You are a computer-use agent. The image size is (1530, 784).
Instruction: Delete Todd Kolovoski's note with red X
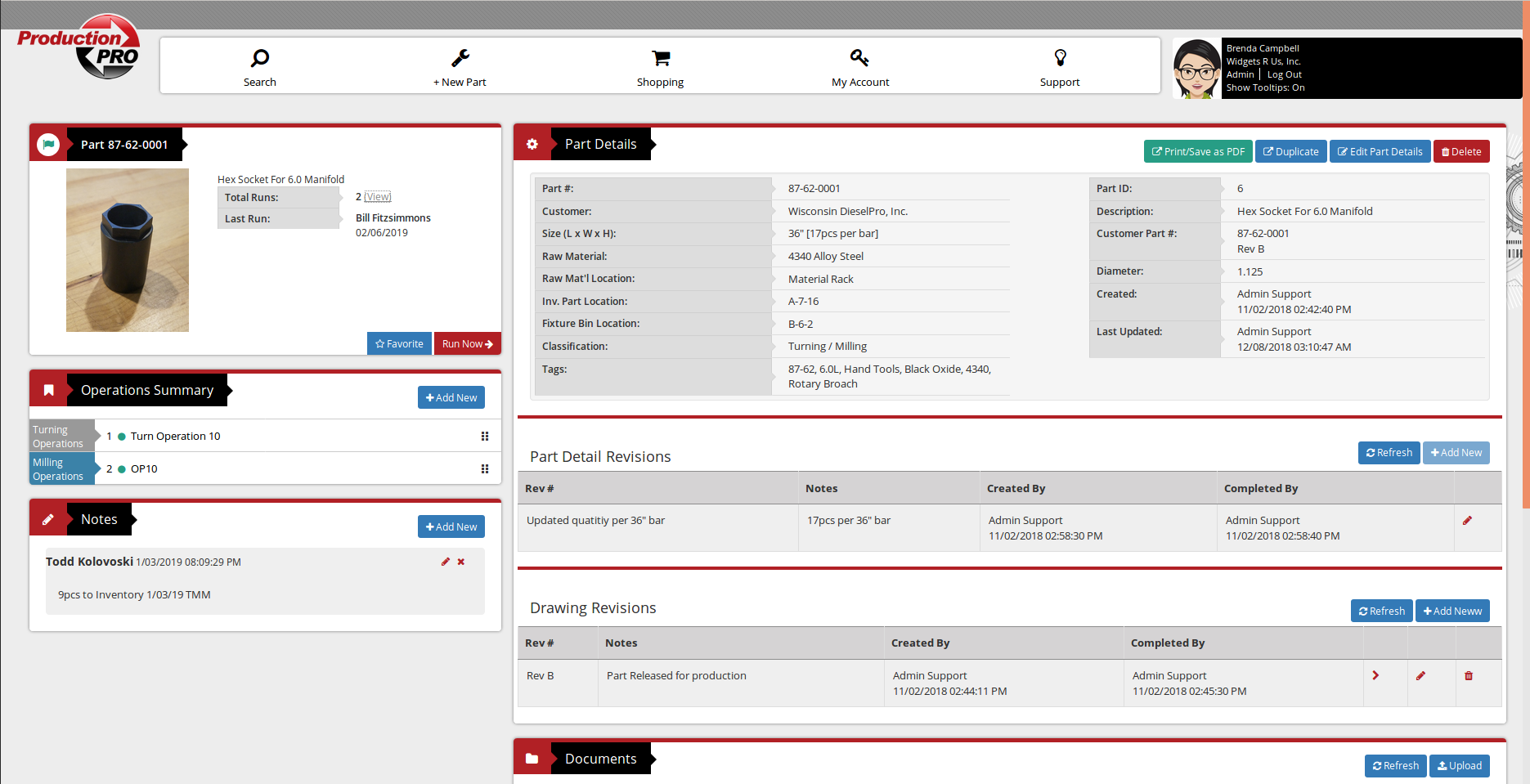(x=461, y=562)
